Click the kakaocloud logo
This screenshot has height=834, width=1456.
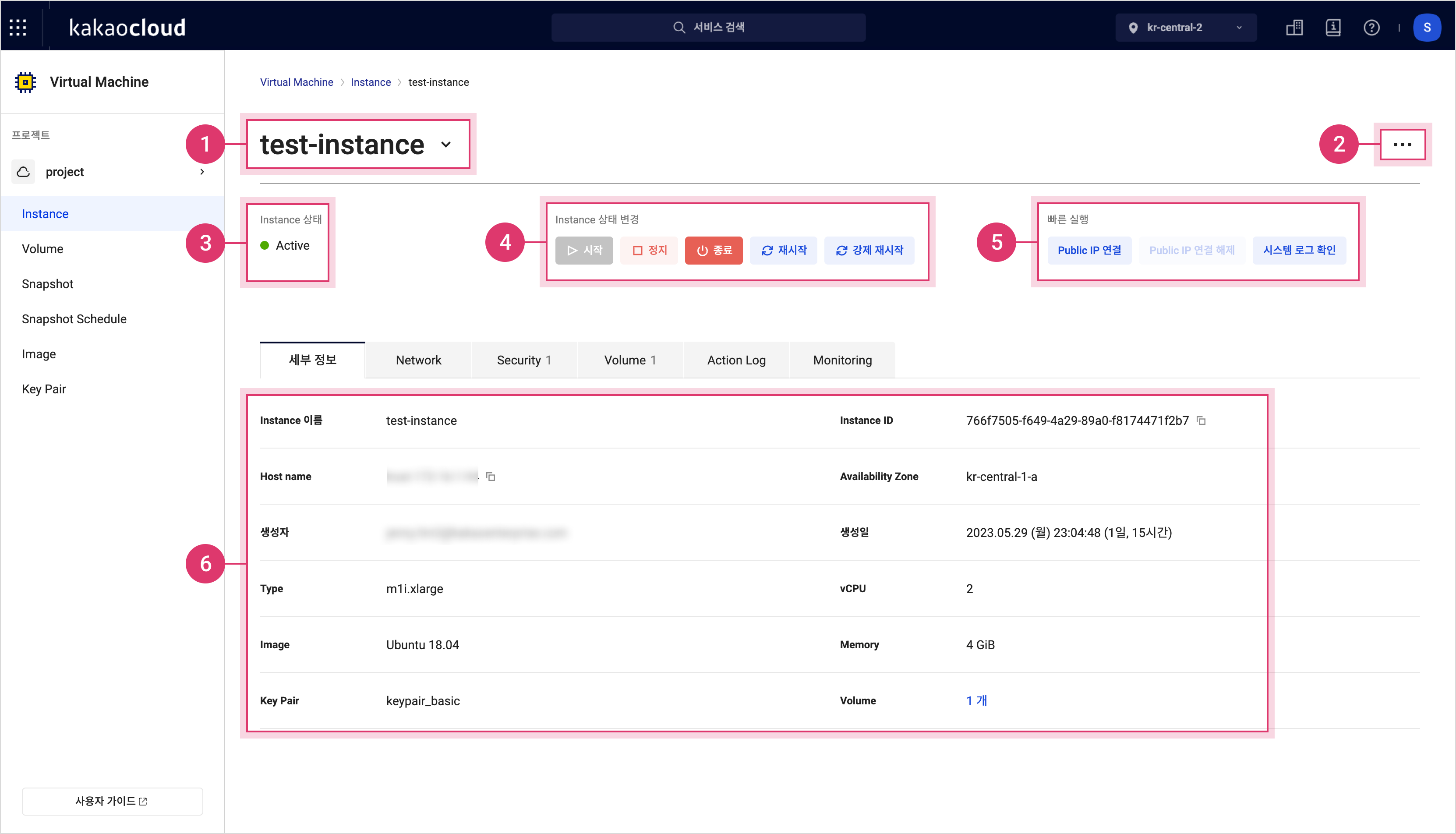pyautogui.click(x=127, y=28)
